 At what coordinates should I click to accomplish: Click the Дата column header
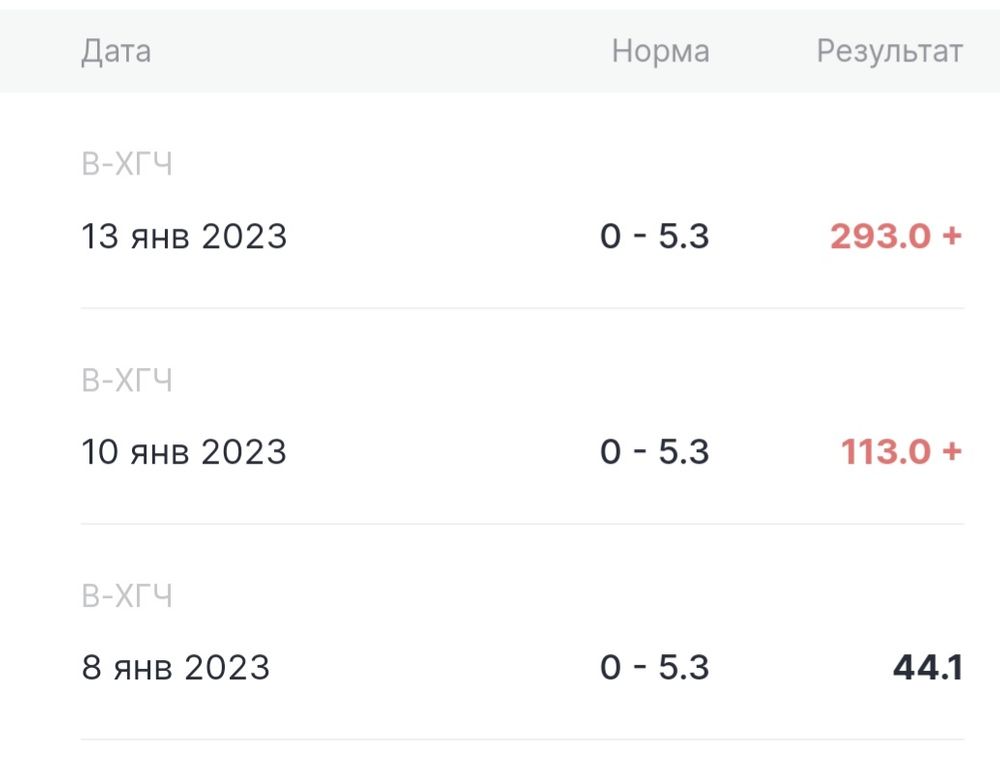(116, 51)
